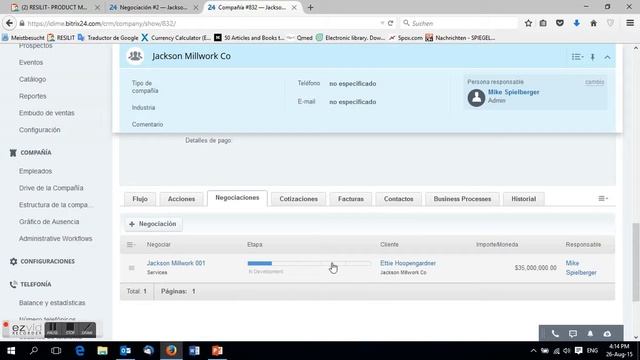Open Mike Spielberger link in Responsable column
This screenshot has width=640, height=360.
tap(581, 268)
